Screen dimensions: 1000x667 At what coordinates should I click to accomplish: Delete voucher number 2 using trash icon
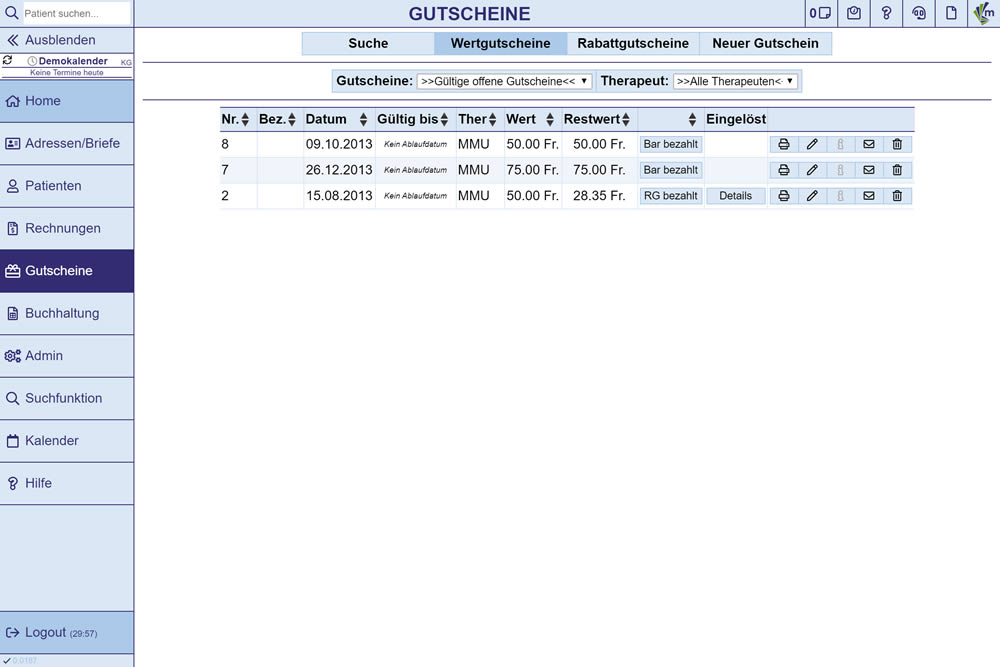point(897,196)
